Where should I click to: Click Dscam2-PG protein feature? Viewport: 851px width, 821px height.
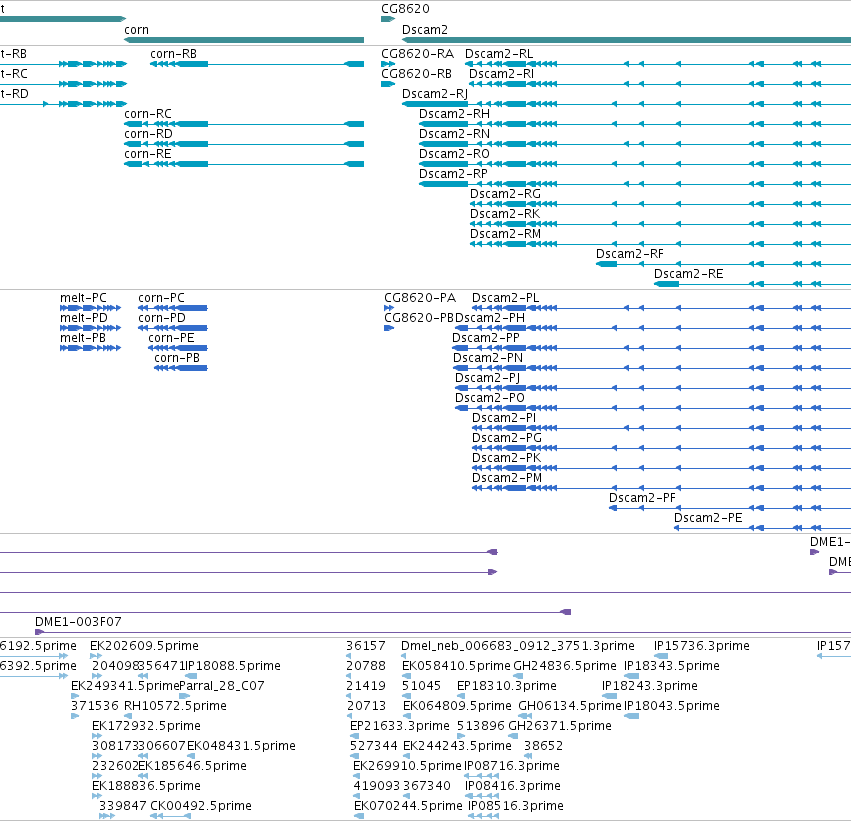point(507,439)
